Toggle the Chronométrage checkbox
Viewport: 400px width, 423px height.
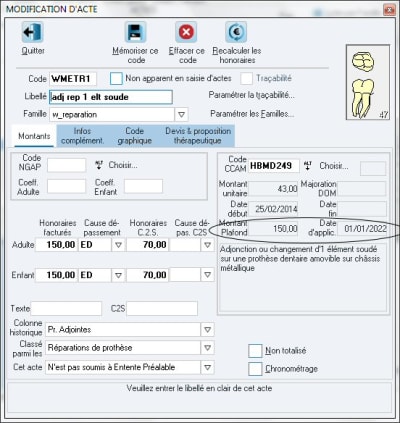point(255,369)
